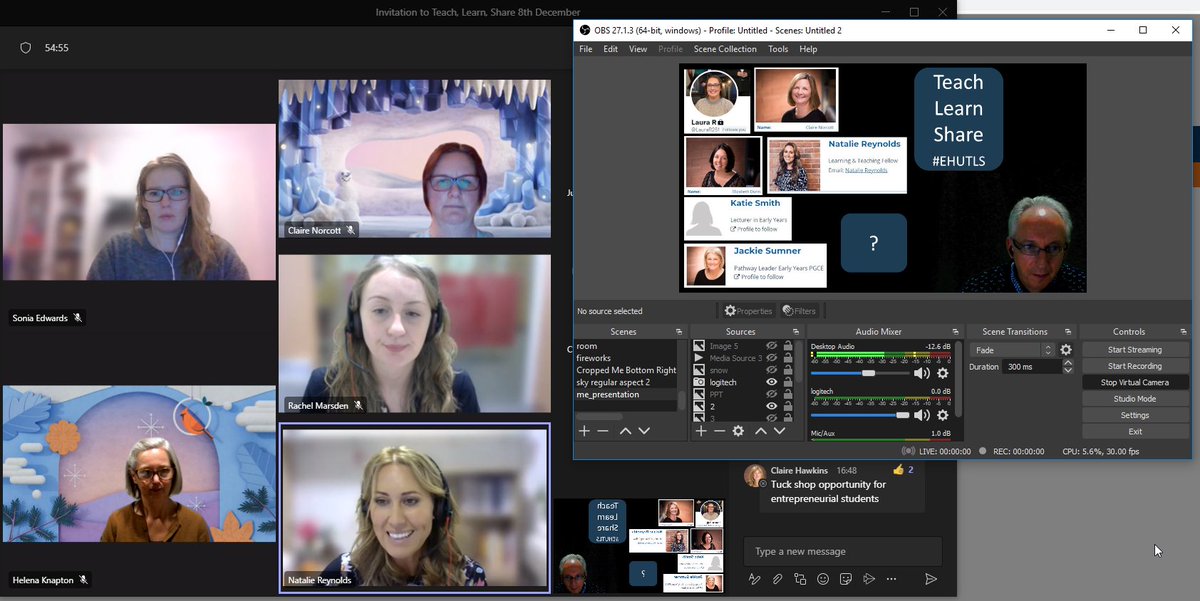Show the snow source with its eye icon
Viewport: 1200px width, 601px height.
click(772, 370)
